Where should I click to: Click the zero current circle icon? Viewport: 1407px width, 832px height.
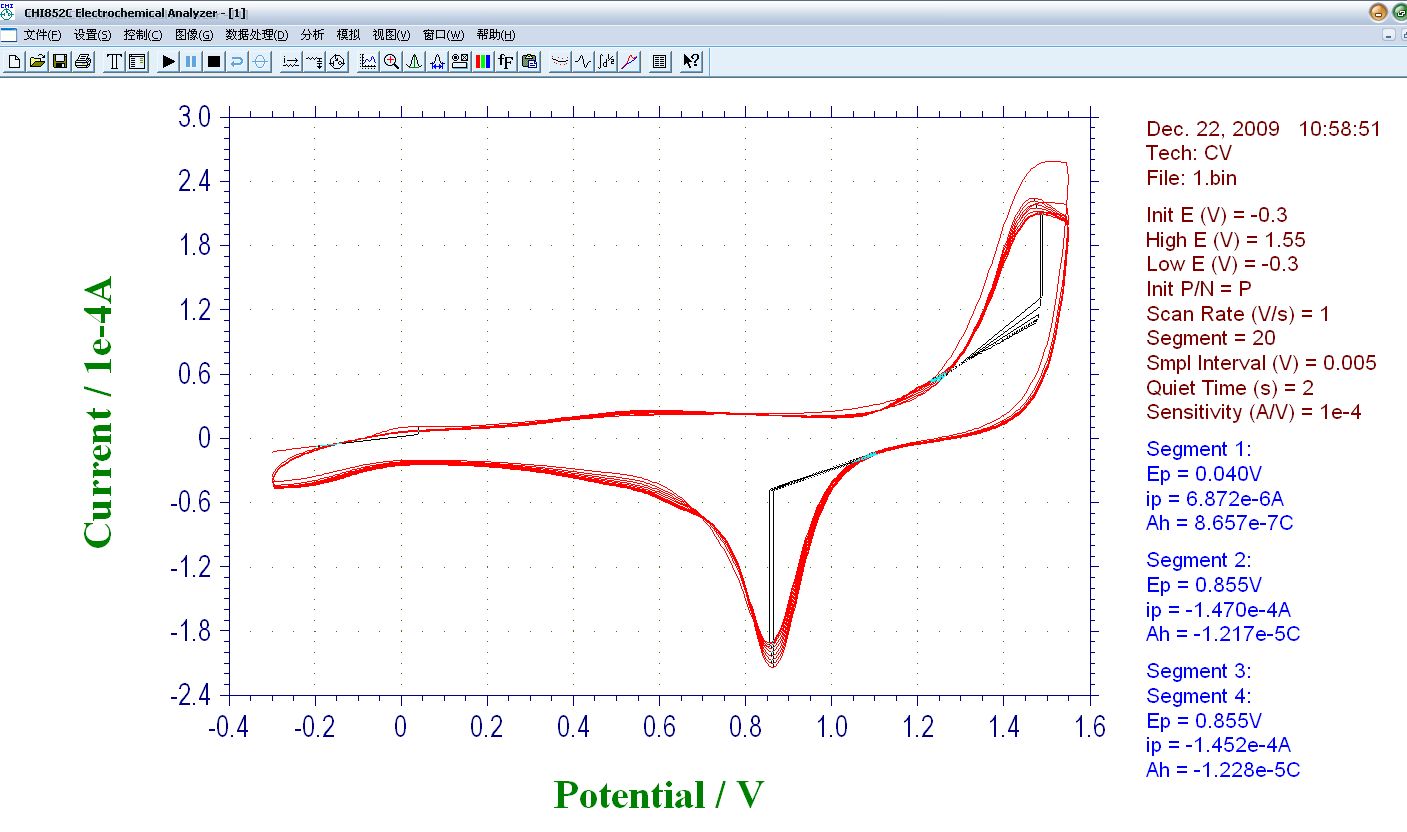click(260, 62)
